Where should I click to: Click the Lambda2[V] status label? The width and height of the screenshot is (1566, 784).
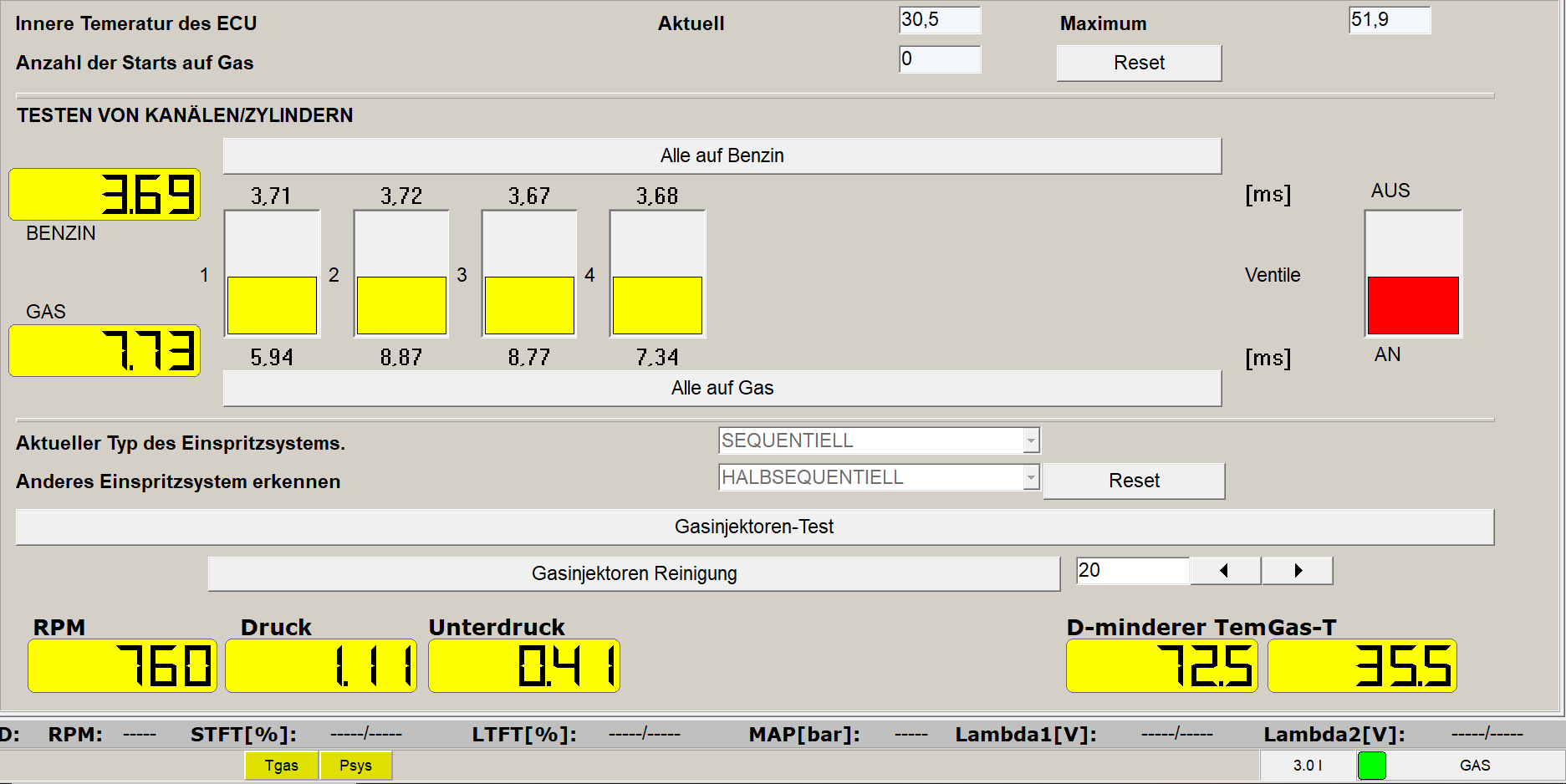1334,735
